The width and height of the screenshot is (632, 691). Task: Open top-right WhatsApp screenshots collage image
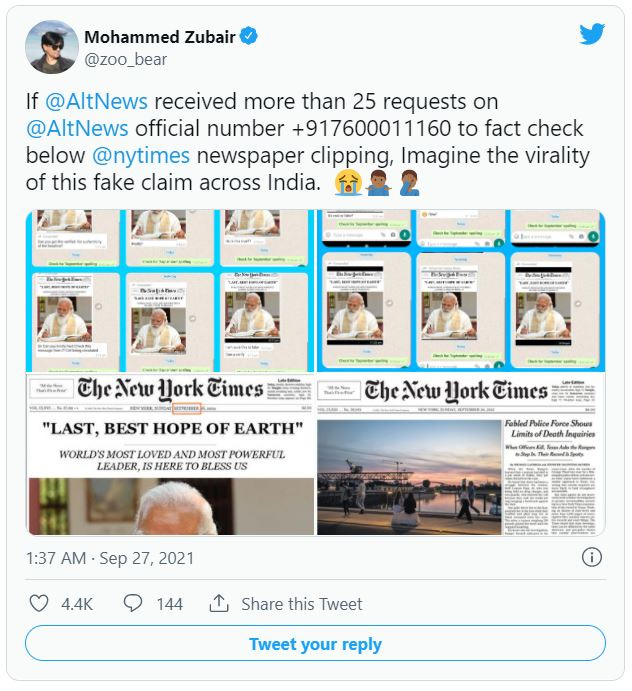[x=461, y=290]
